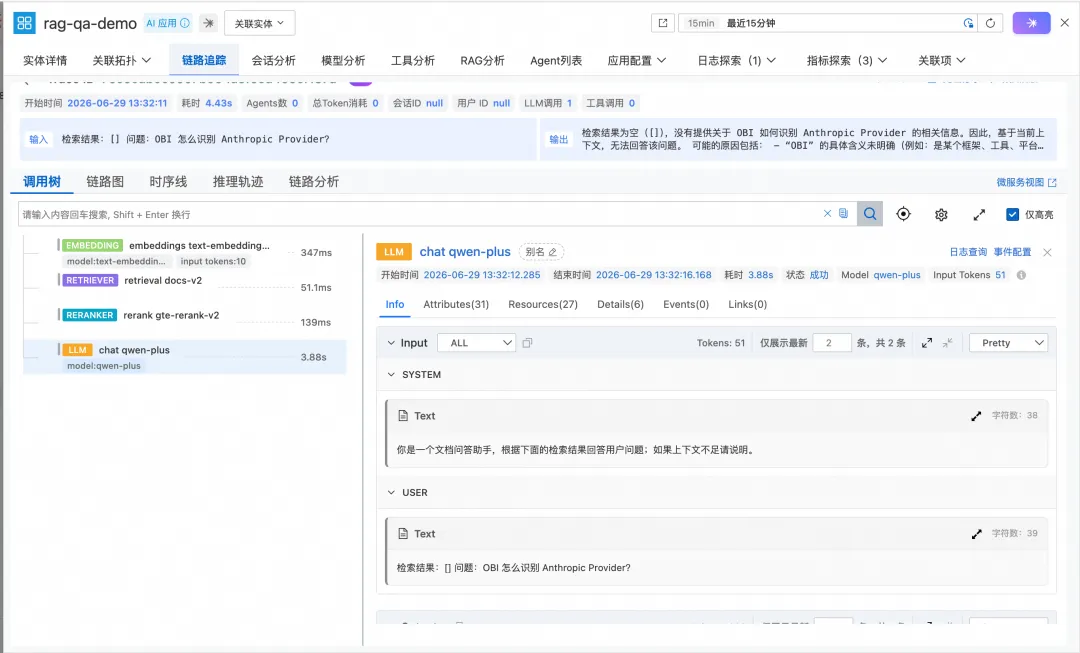This screenshot has height=653, width=1080.
Task: Click the copy icon in search box
Action: coord(843,214)
